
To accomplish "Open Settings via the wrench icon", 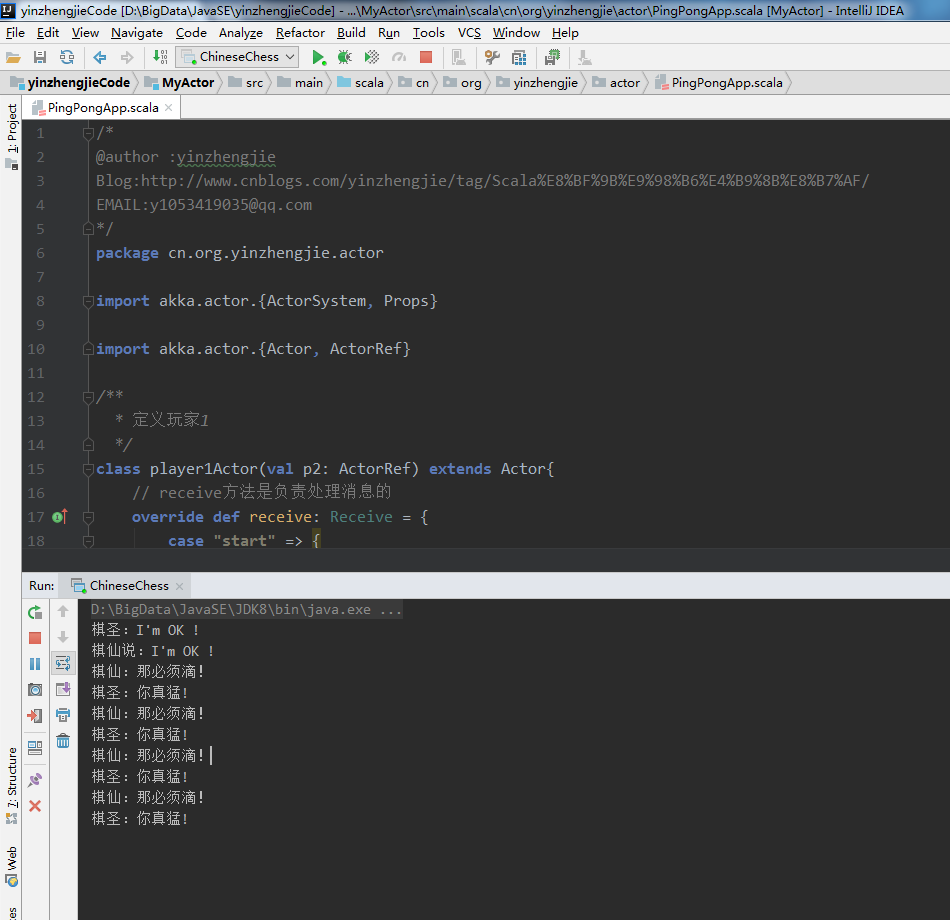I will tap(492, 58).
